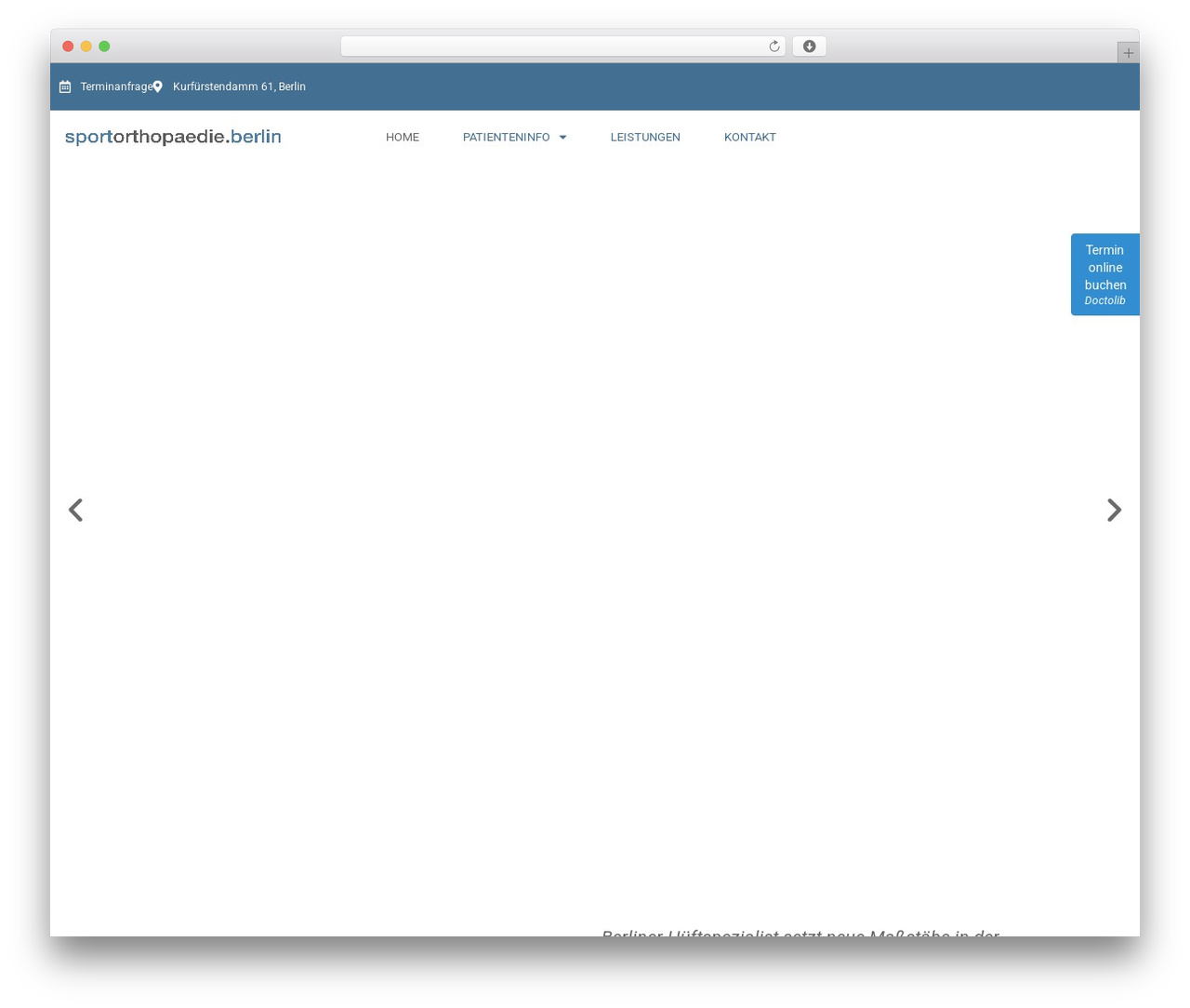
Task: Advance slider with right arrow
Action: (x=1114, y=510)
